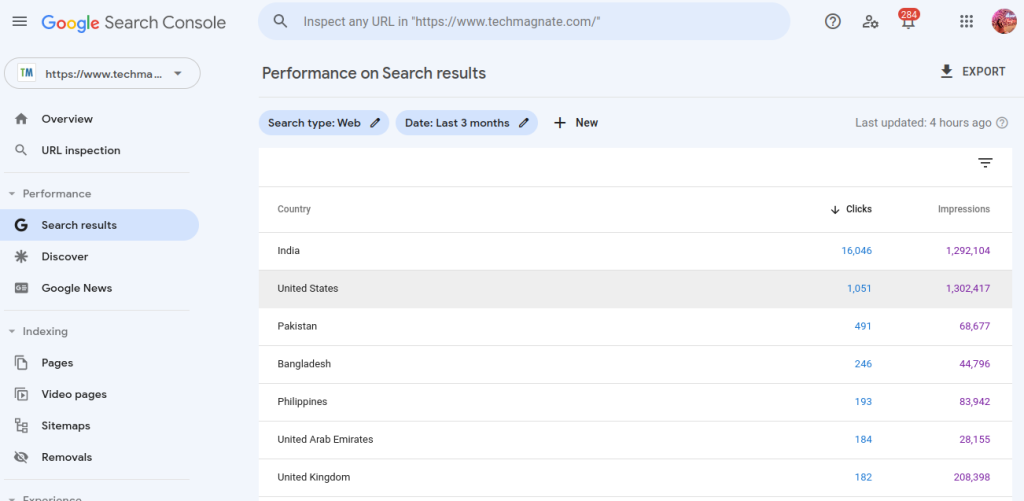Select the United Arab Emirates row
Image resolution: width=1024 pixels, height=501 pixels.
tap(635, 440)
